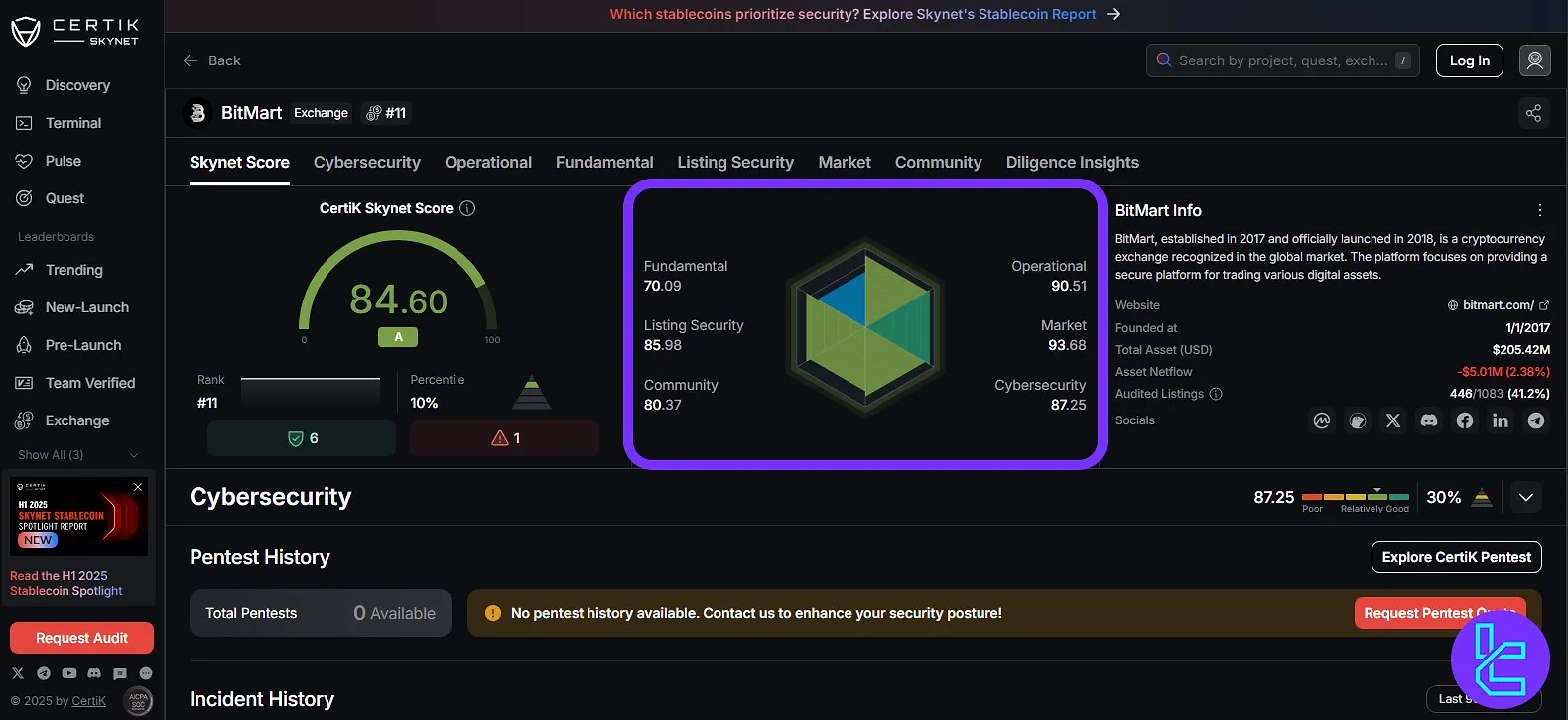Viewport: 1568px width, 720px height.
Task: Click the AICPA SOC badge
Action: coord(139,700)
